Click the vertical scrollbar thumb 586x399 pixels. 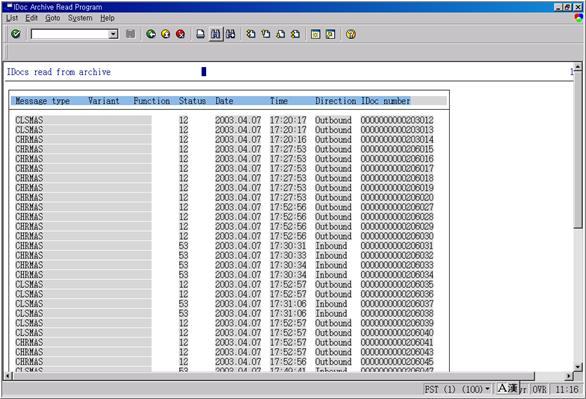click(x=578, y=149)
